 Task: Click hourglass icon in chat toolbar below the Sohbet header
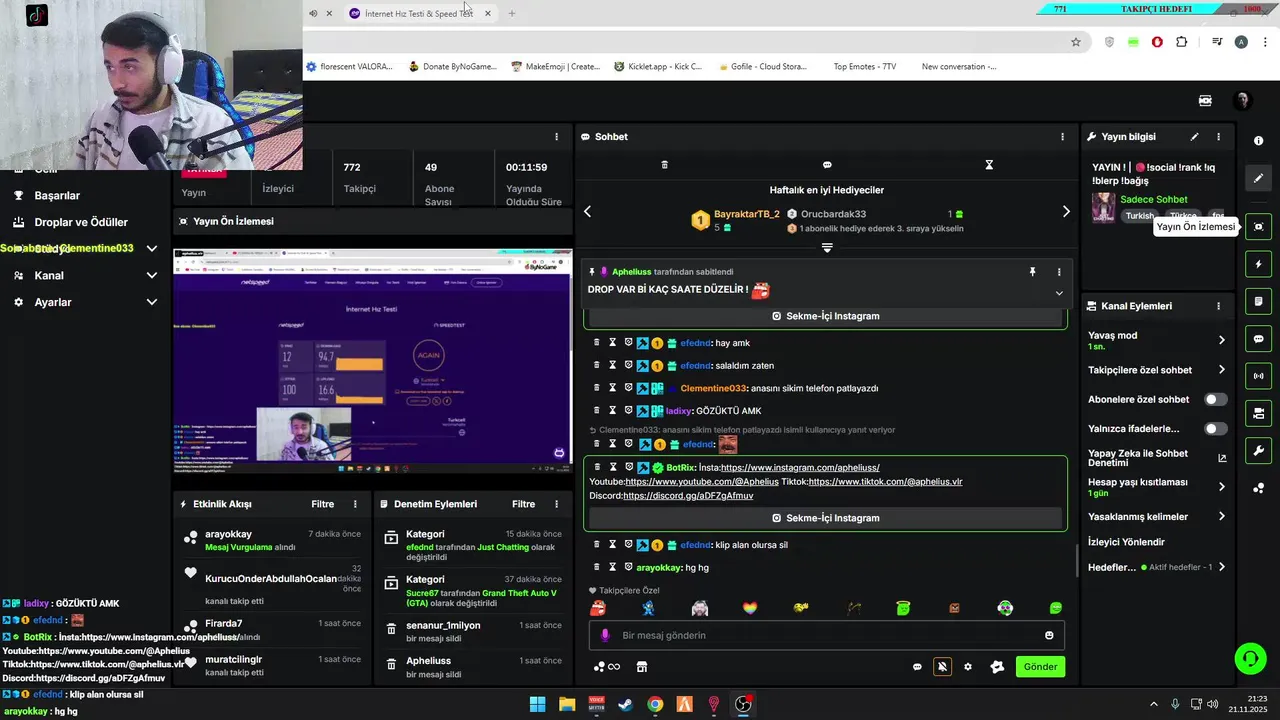(989, 164)
